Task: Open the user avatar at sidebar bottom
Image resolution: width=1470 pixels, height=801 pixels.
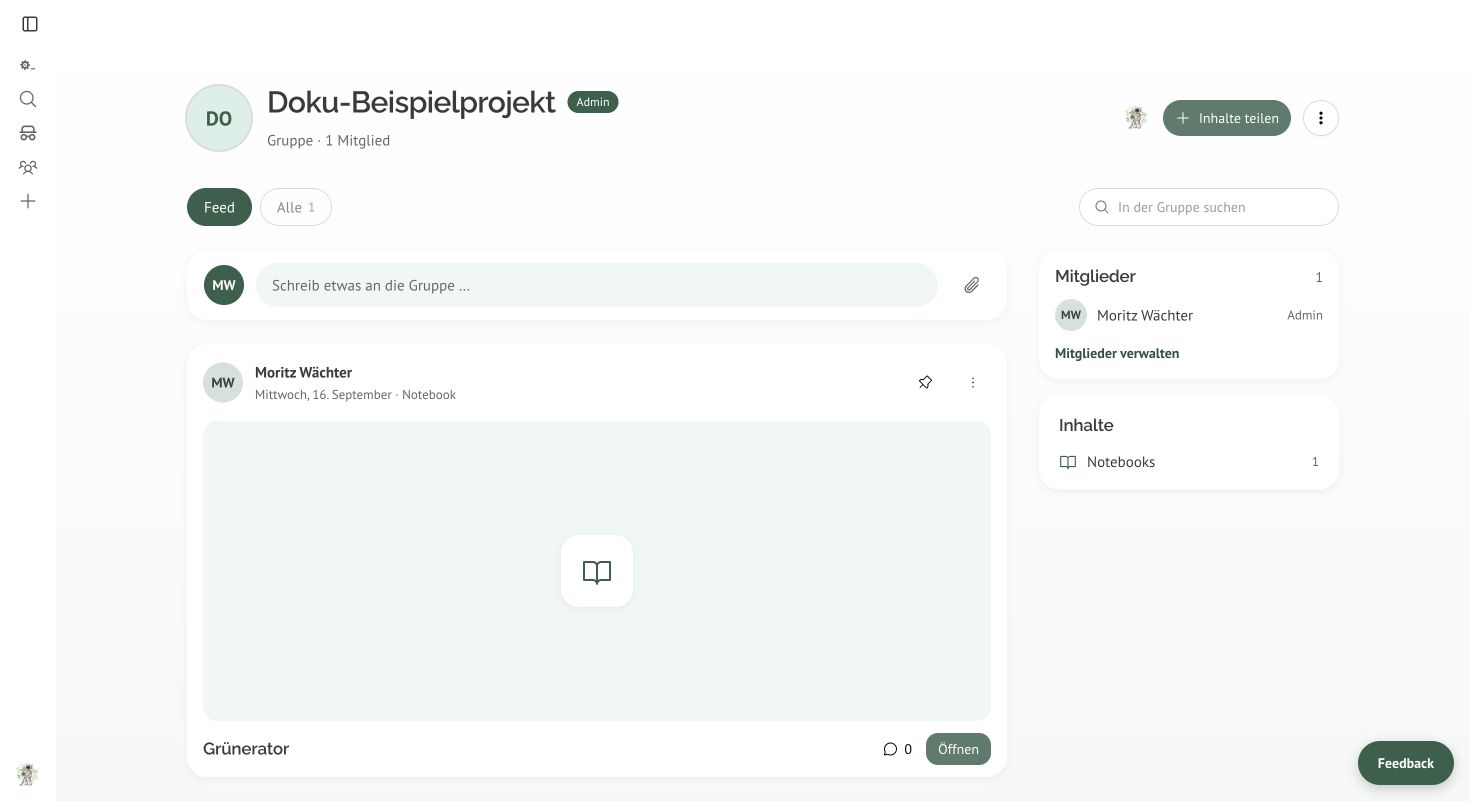Action: coord(28,773)
